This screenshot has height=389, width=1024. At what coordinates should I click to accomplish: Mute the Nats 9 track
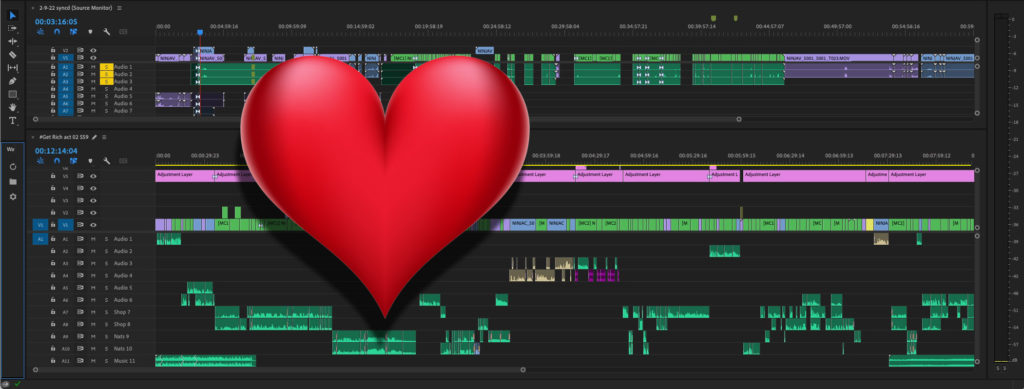point(93,336)
